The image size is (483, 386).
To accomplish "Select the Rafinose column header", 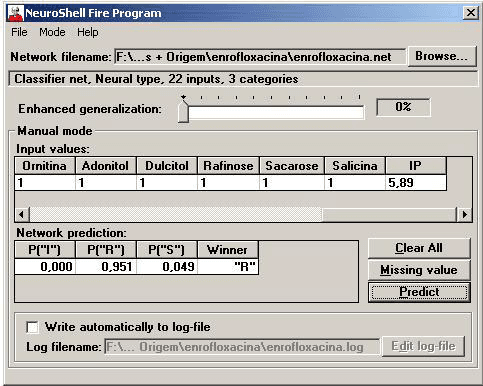I will [228, 166].
